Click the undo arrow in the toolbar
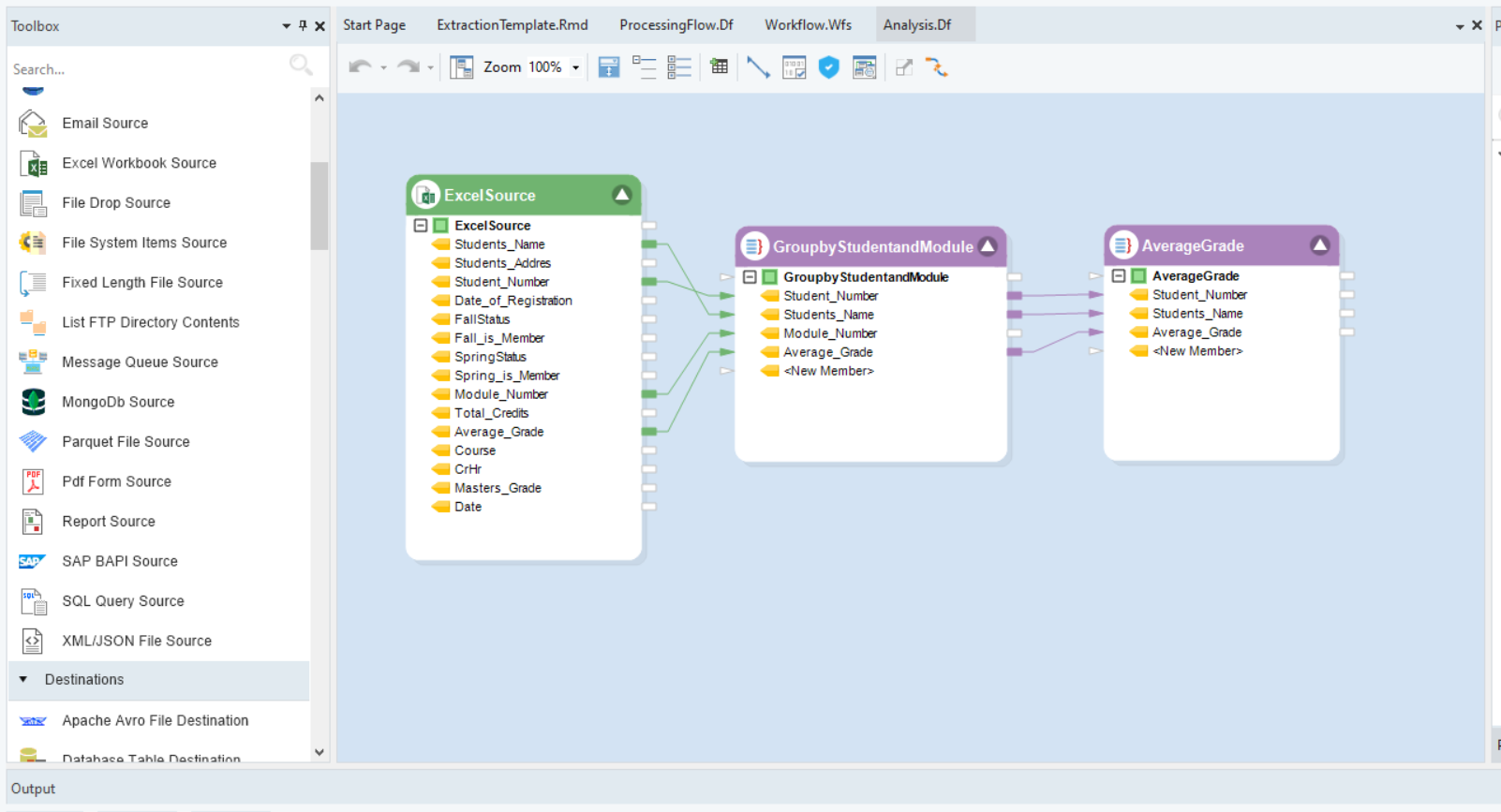The width and height of the screenshot is (1501, 812). [360, 67]
